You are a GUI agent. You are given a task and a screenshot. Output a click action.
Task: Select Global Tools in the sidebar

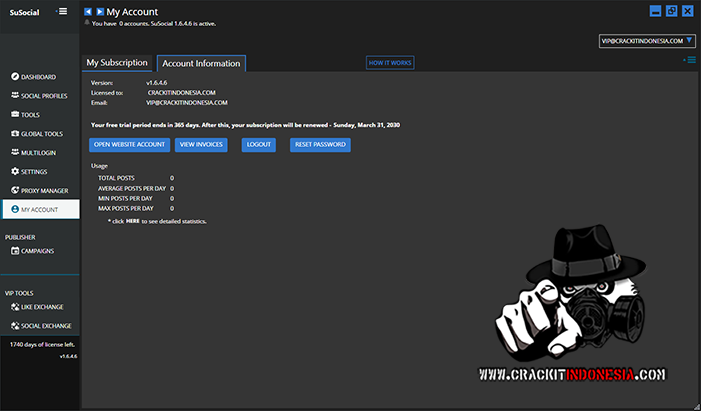point(41,134)
